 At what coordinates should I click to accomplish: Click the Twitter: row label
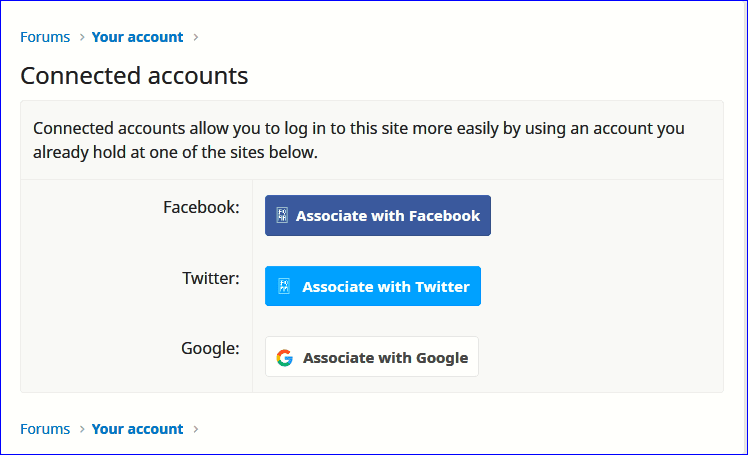208,278
